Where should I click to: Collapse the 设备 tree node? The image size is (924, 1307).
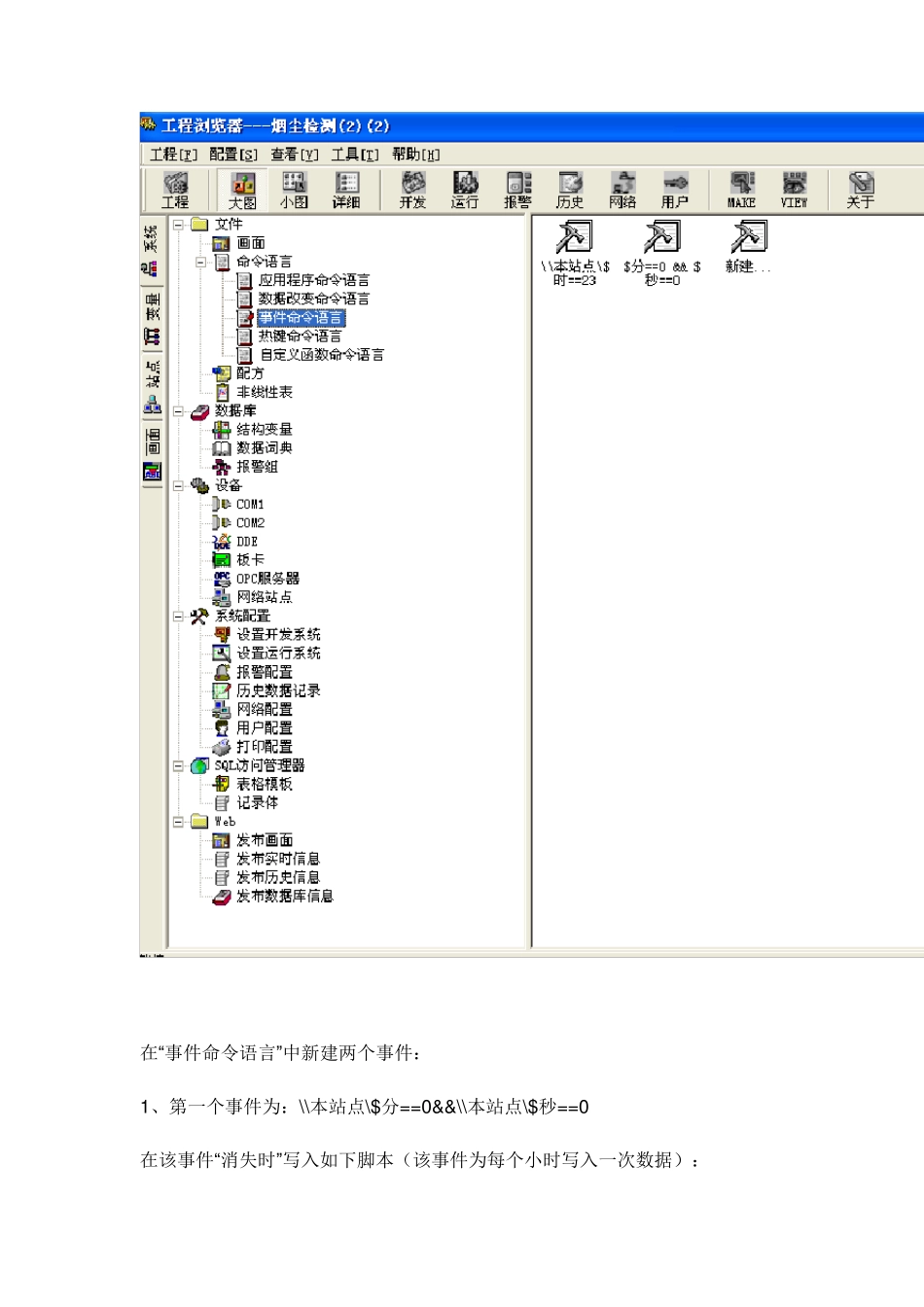(x=179, y=485)
